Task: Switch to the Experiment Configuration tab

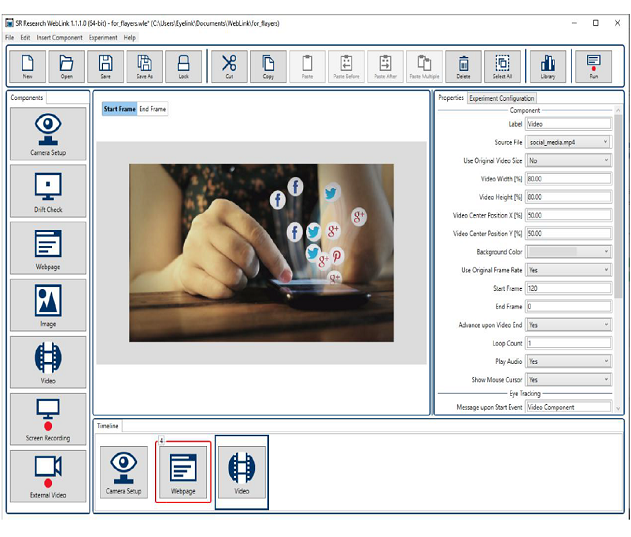Action: [502, 98]
